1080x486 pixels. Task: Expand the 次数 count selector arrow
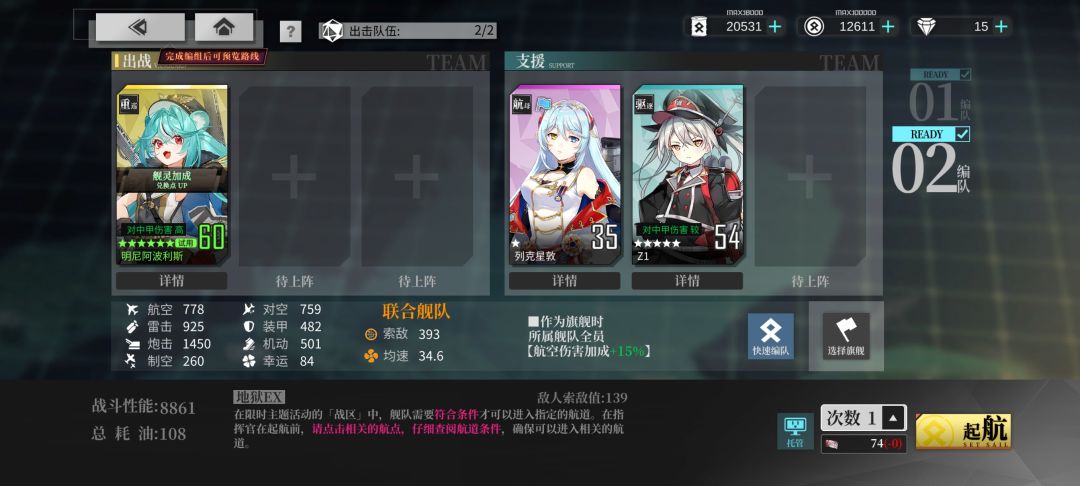893,417
